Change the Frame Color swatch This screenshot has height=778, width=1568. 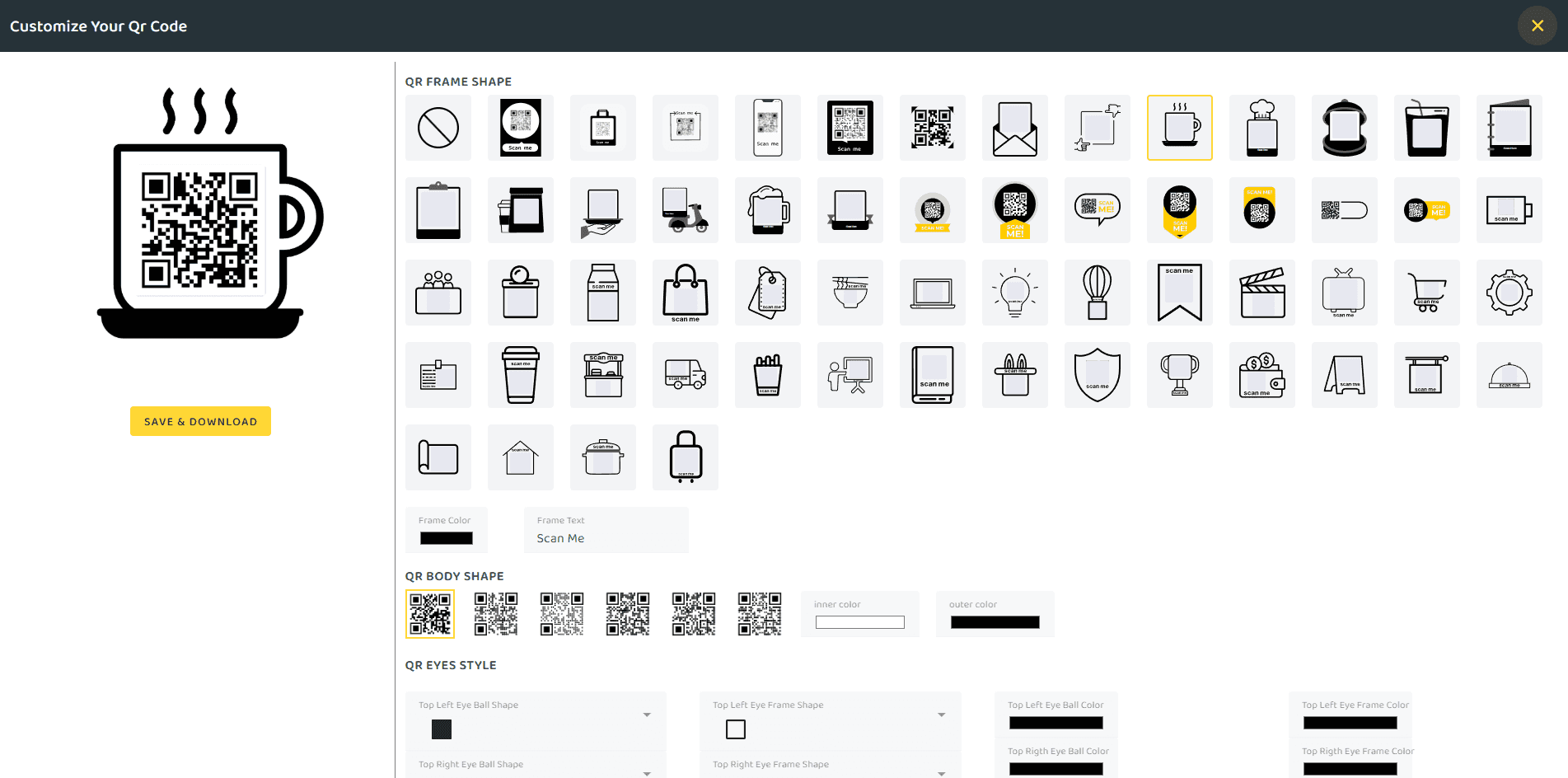447,538
